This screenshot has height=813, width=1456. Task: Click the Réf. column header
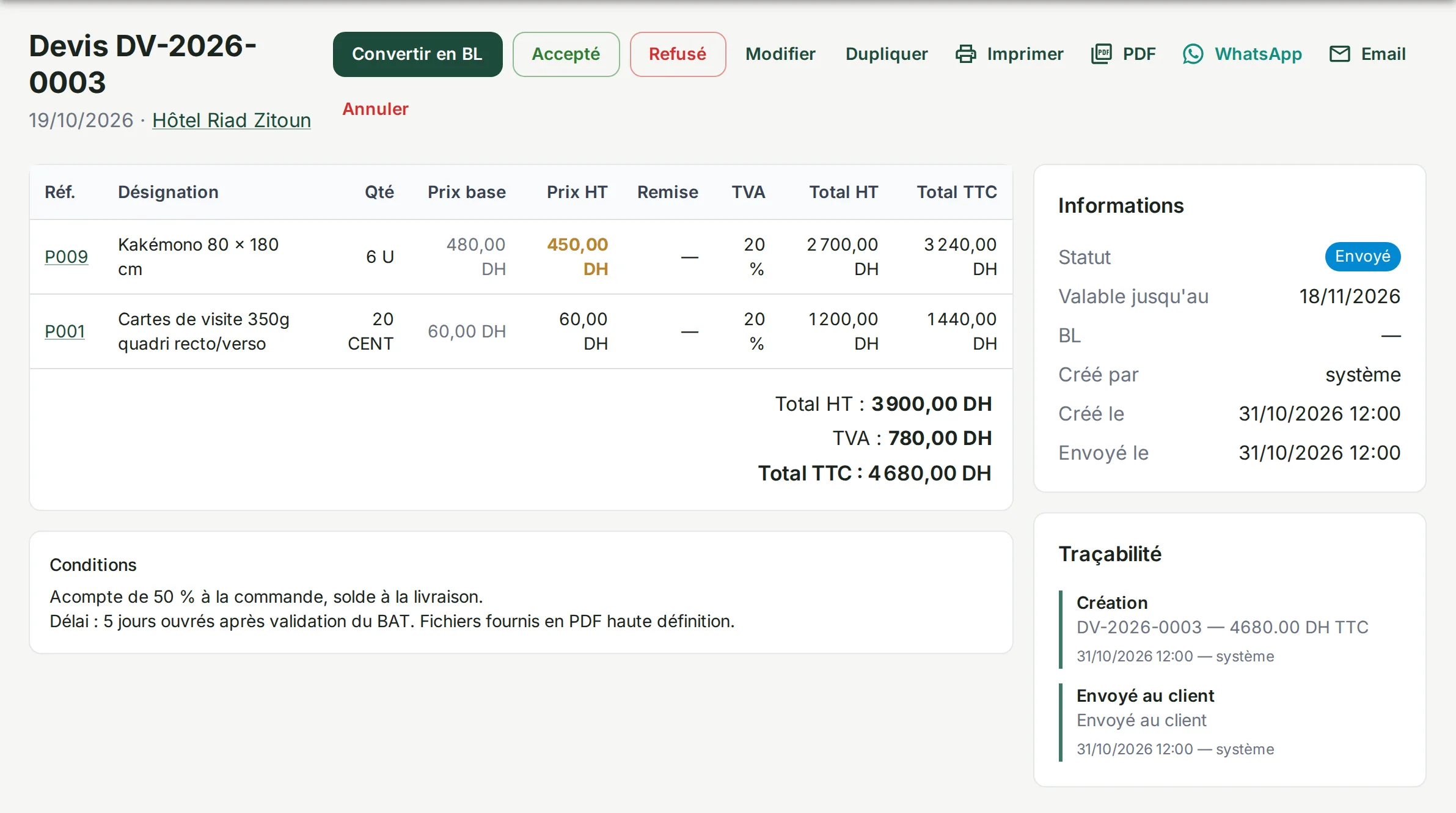click(x=60, y=192)
